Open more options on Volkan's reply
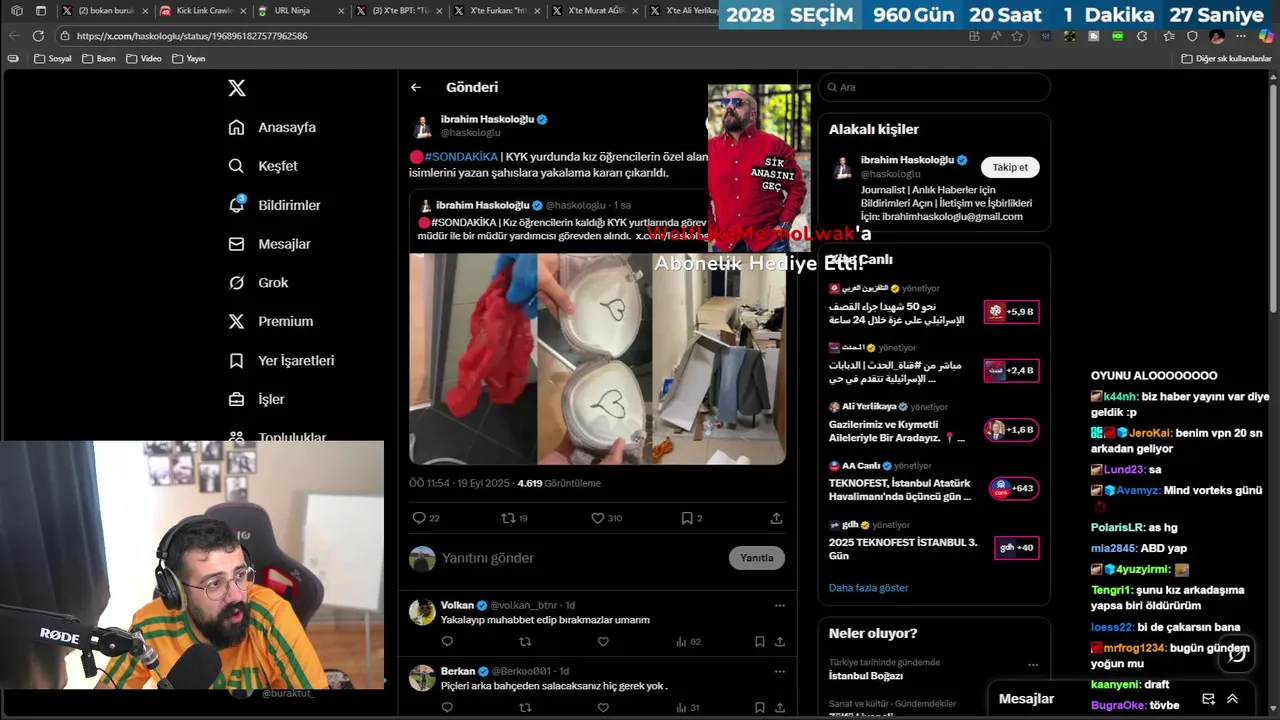This screenshot has width=1280, height=720. pos(780,605)
